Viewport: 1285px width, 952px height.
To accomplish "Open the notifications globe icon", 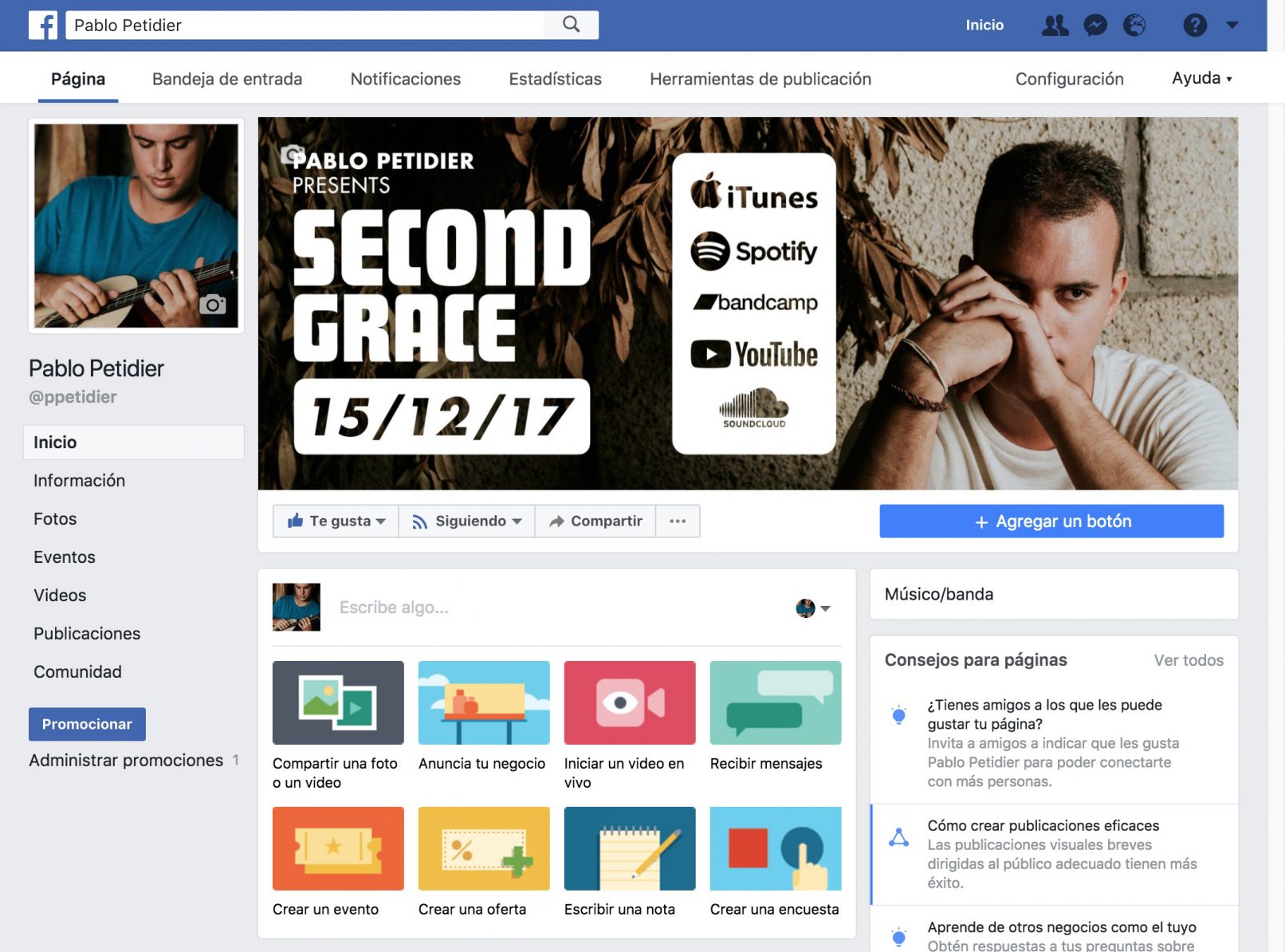I will click(x=1134, y=26).
